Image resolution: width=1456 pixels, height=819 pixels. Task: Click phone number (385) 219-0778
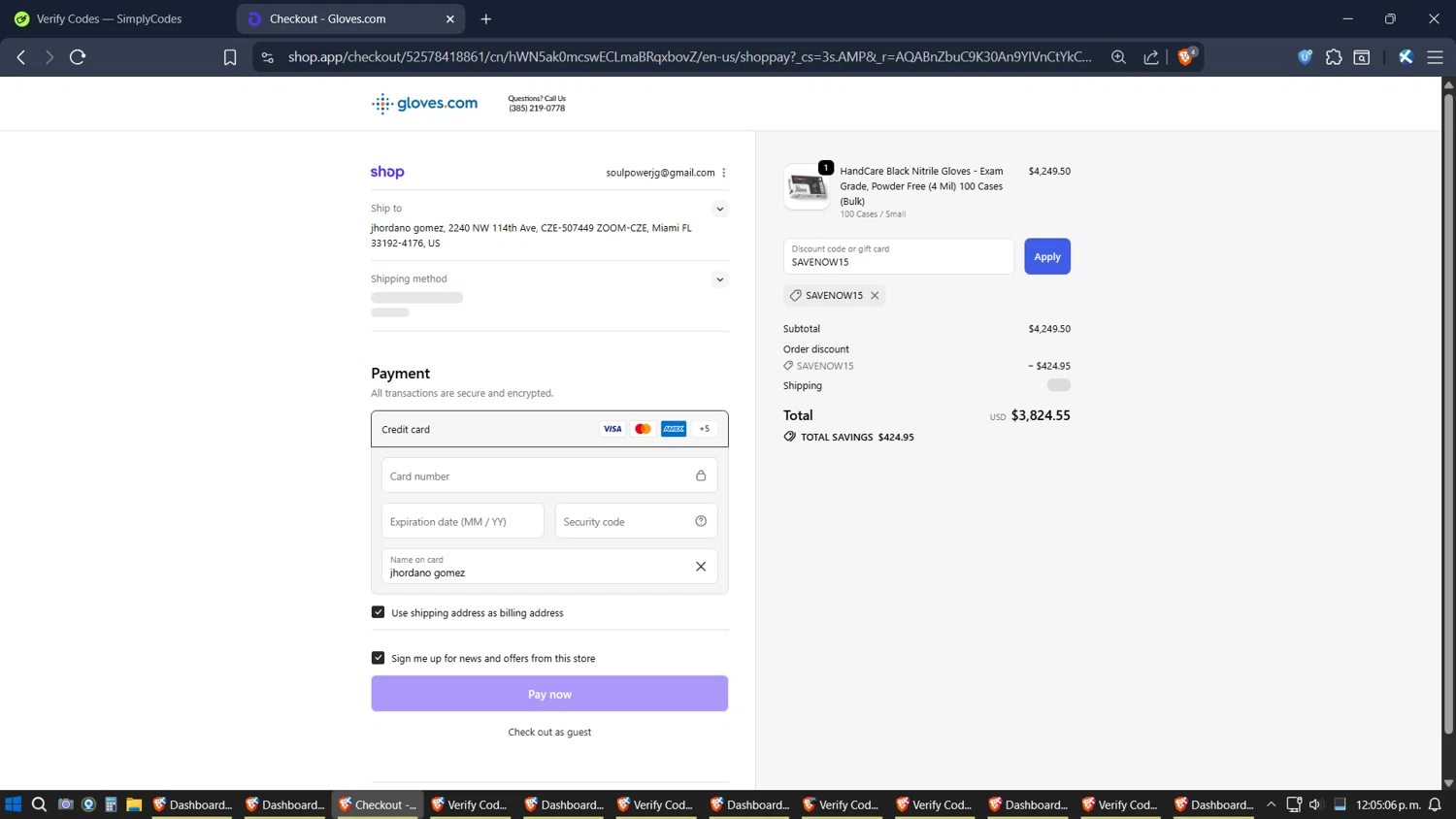coord(537,108)
